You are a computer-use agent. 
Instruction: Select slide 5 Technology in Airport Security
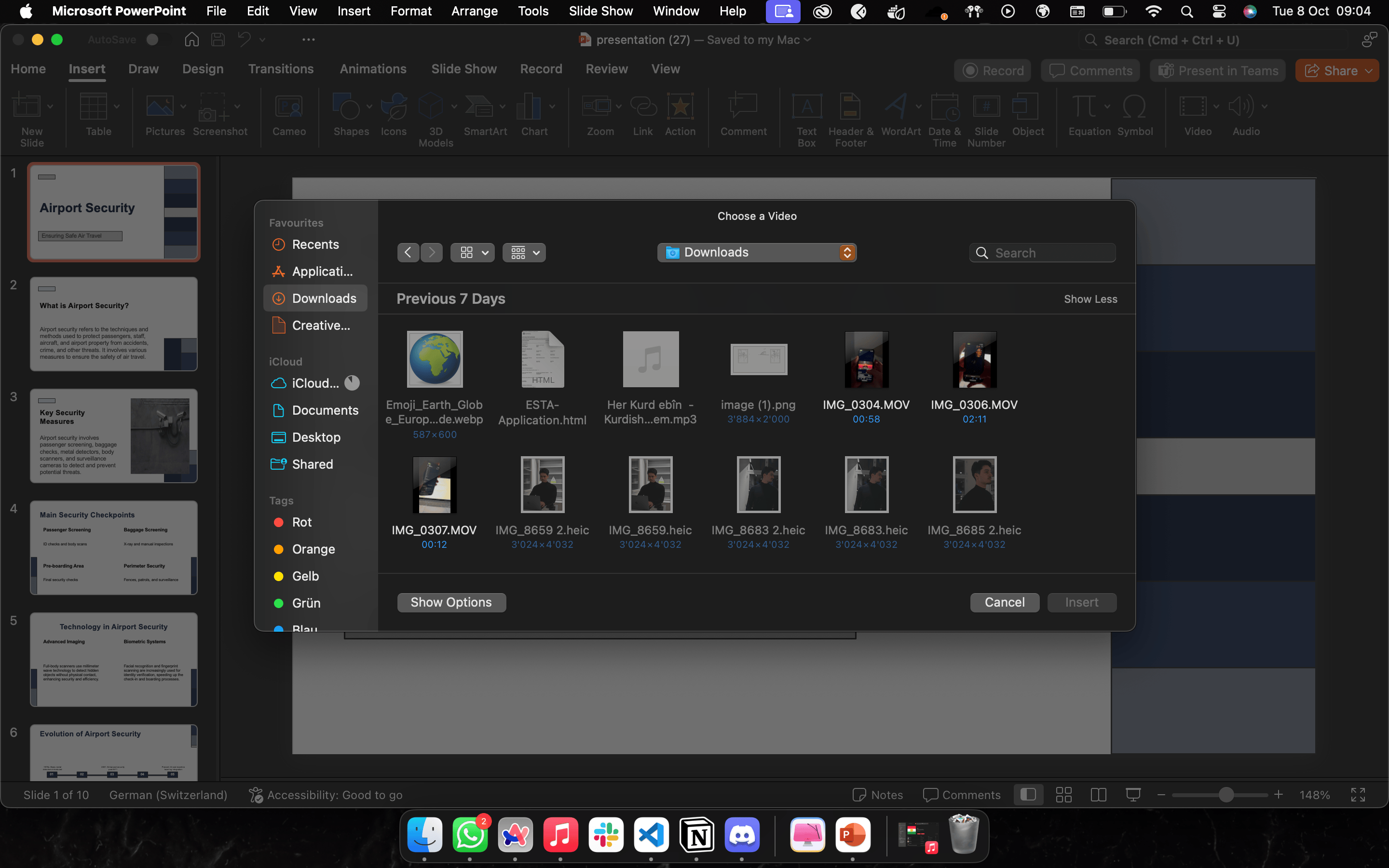(114, 659)
